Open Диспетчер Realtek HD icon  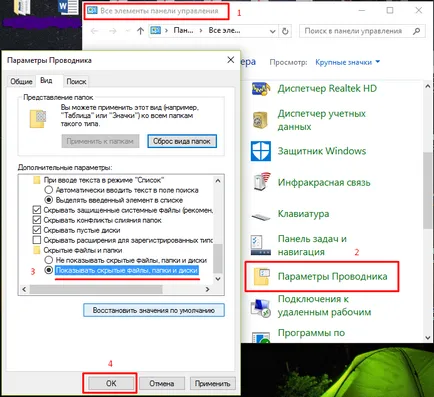pyautogui.click(x=261, y=89)
